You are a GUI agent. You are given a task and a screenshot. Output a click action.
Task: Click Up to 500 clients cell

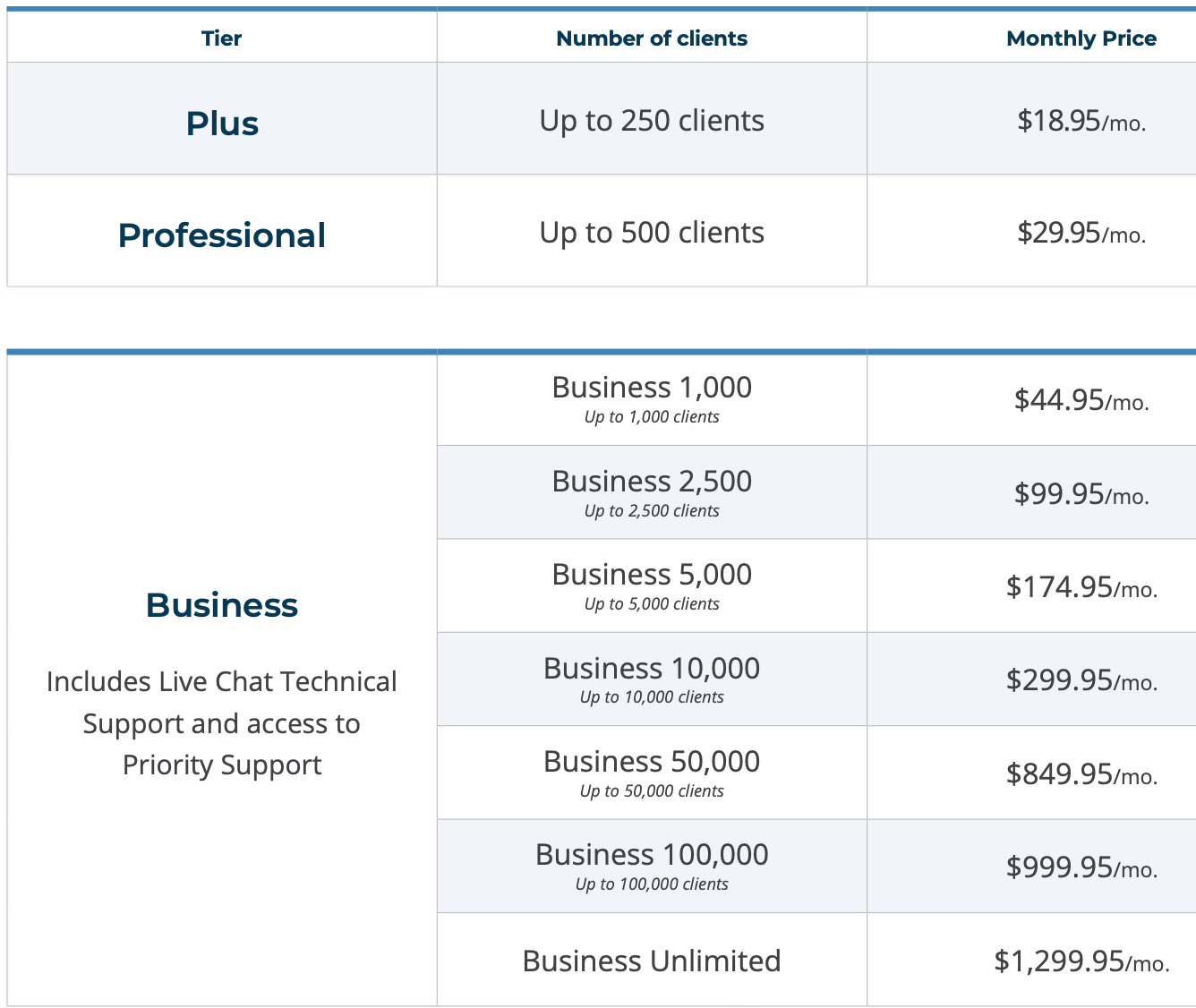click(652, 233)
